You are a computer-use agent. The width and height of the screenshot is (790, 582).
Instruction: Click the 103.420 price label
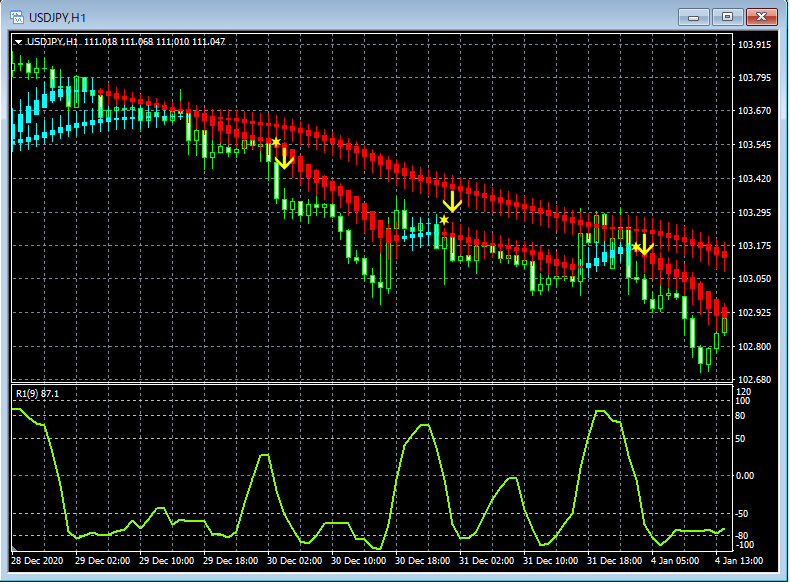(754, 179)
